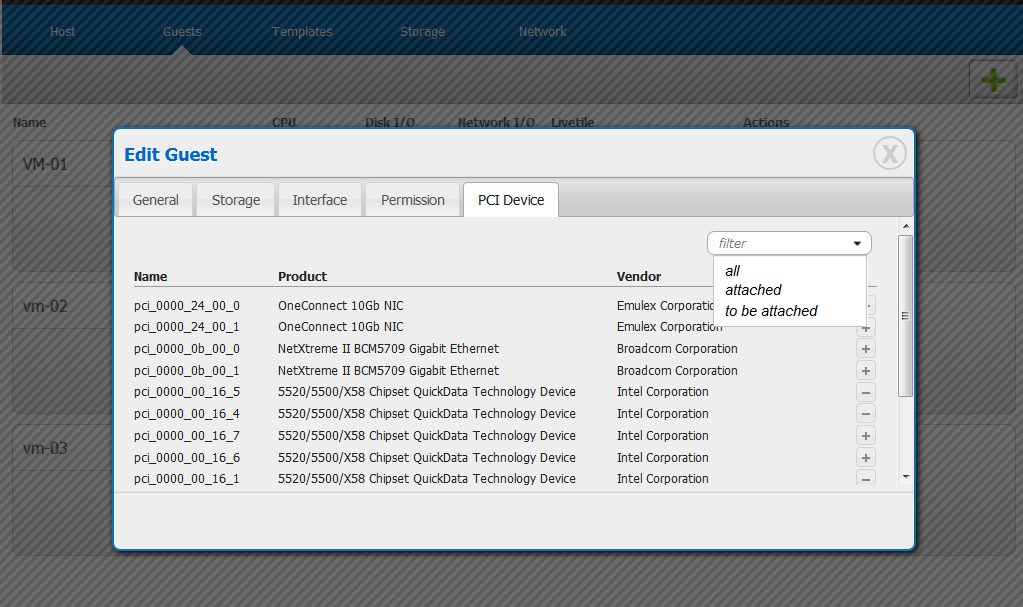Click the green plus add guest icon

click(x=992, y=80)
